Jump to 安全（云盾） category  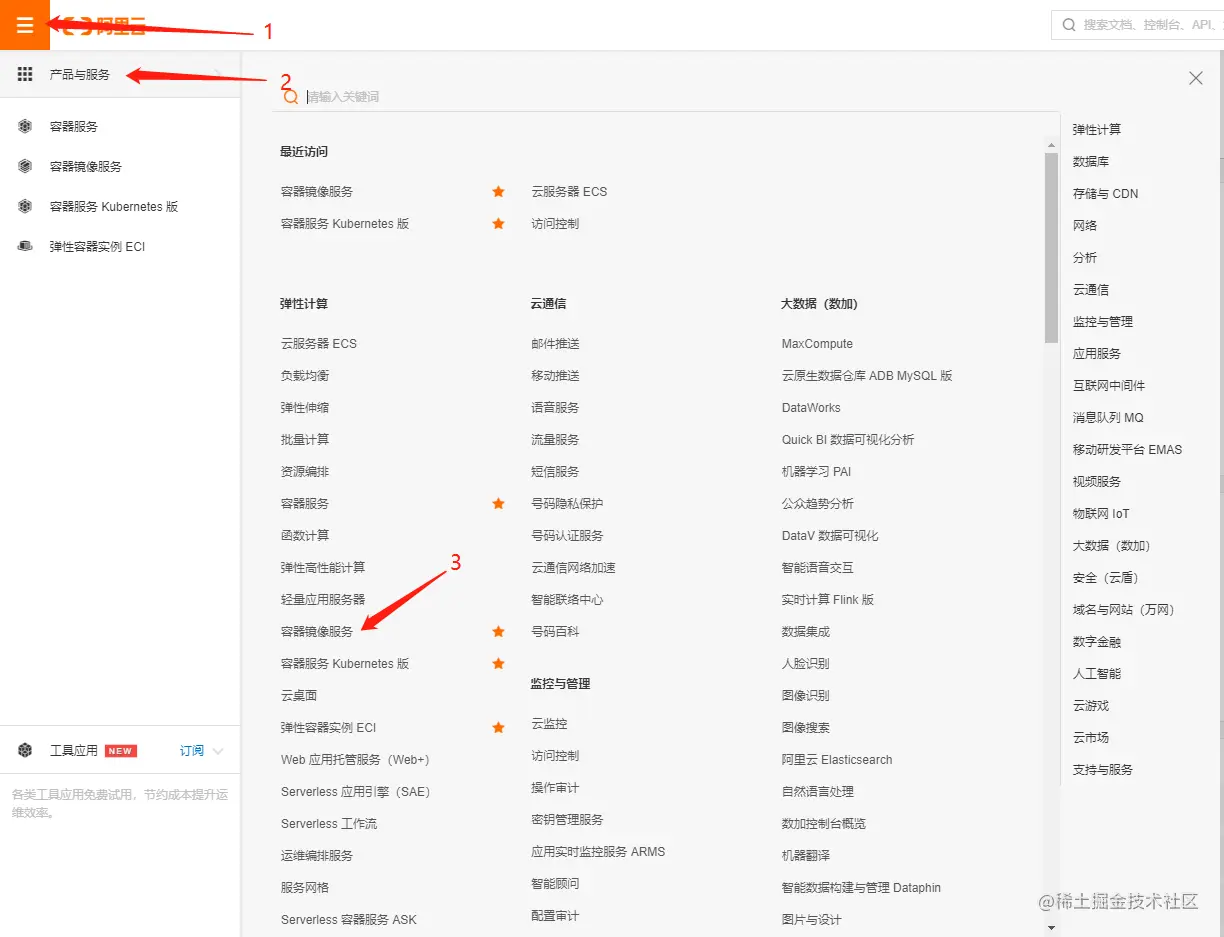(1106, 577)
